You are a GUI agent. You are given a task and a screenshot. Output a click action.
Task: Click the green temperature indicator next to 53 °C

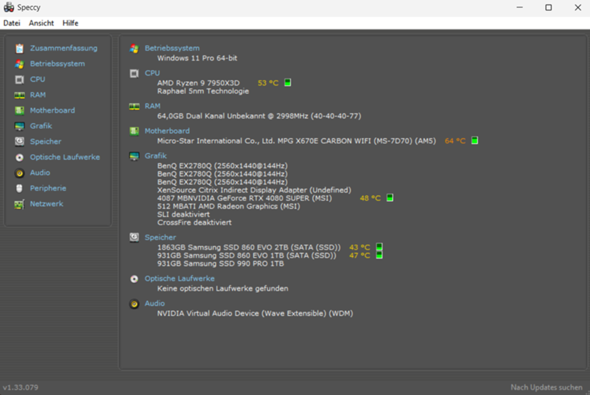[288, 82]
